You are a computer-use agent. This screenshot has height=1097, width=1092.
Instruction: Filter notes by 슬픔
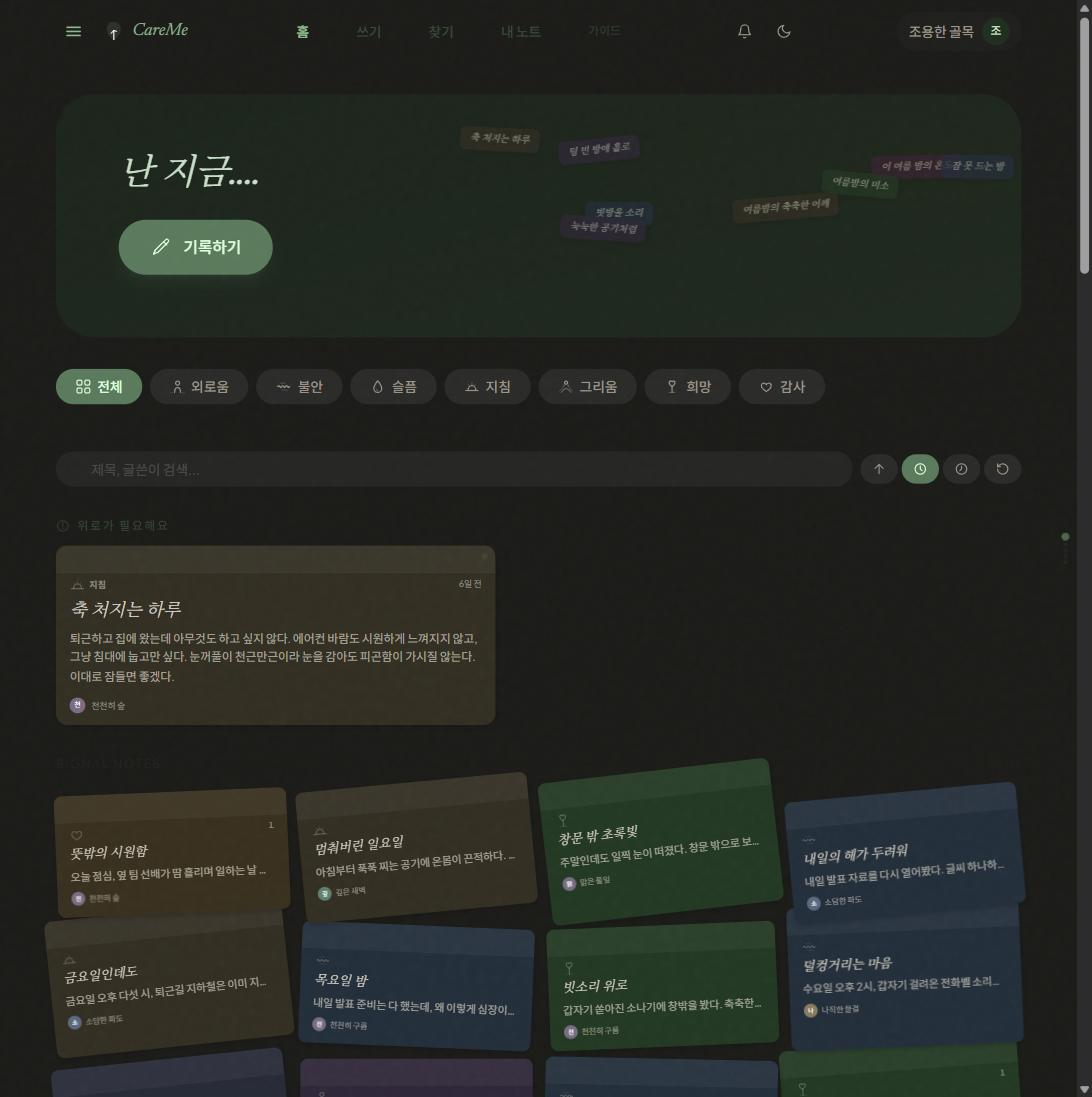(394, 386)
